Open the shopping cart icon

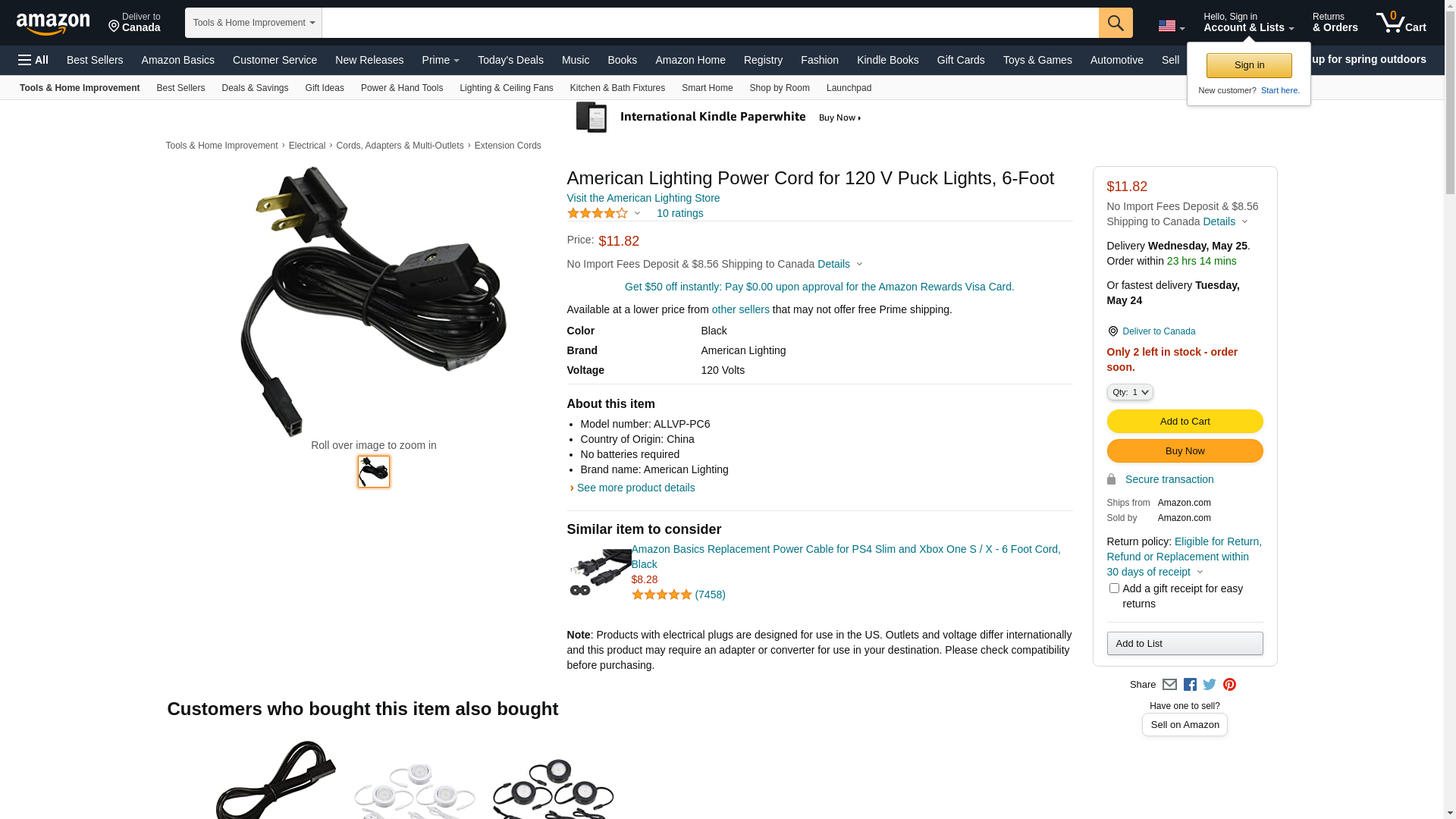(x=1401, y=23)
